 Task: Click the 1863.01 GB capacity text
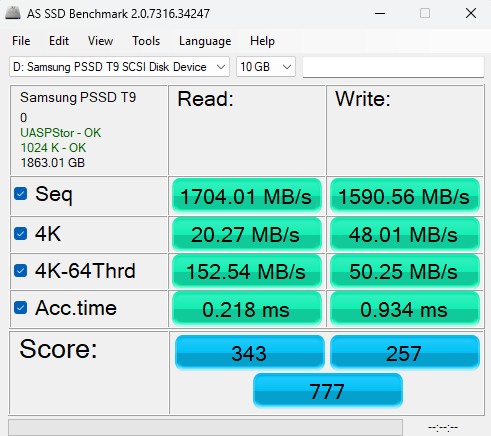[52, 163]
